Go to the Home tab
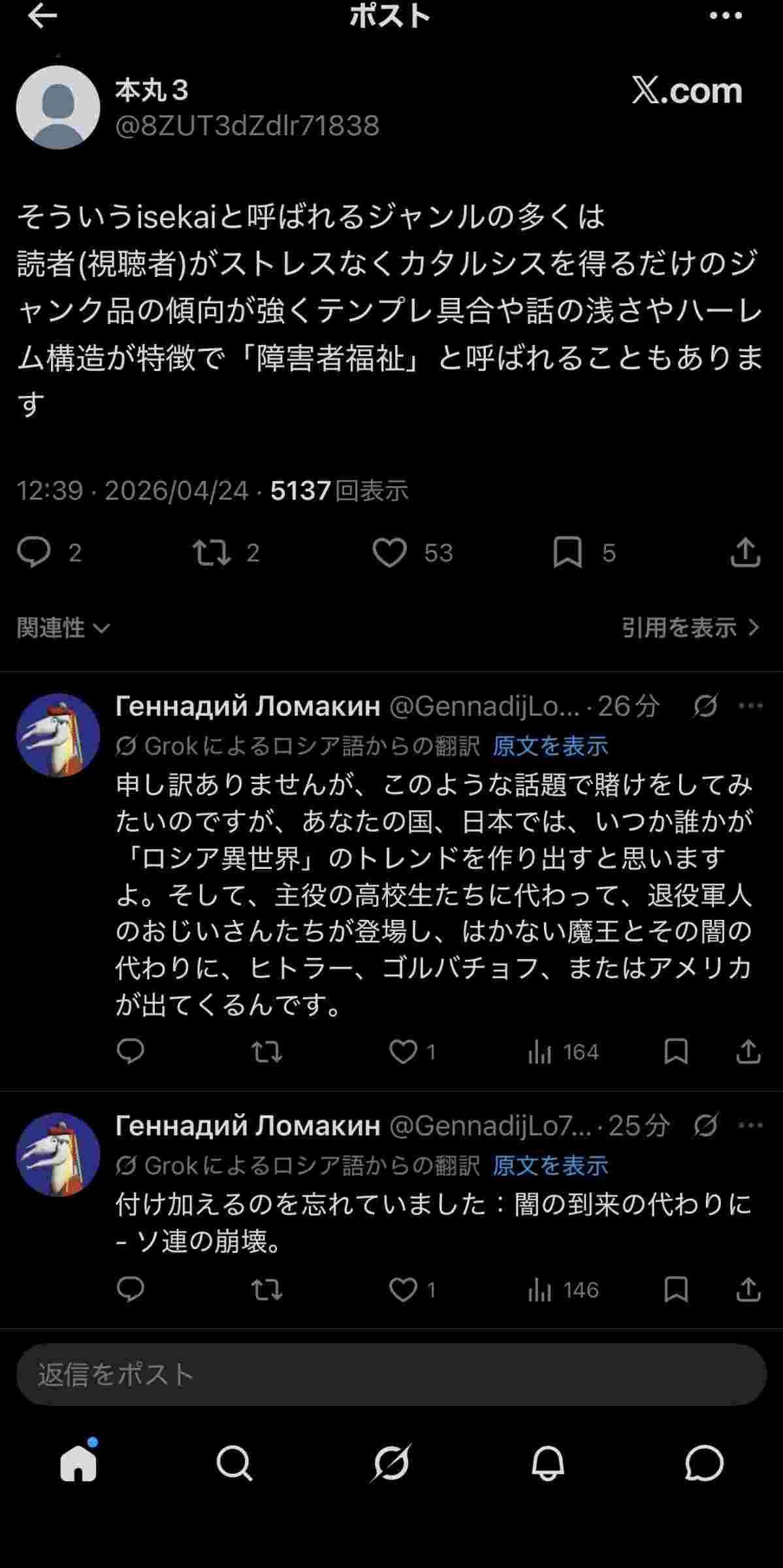Viewport: 783px width, 1568px height. click(78, 1462)
